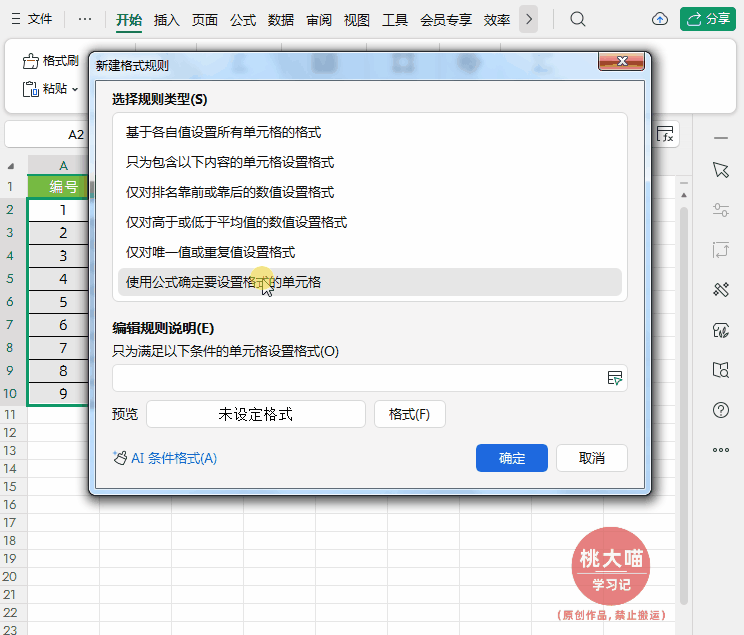Confirm with the 确定 button

click(x=512, y=458)
